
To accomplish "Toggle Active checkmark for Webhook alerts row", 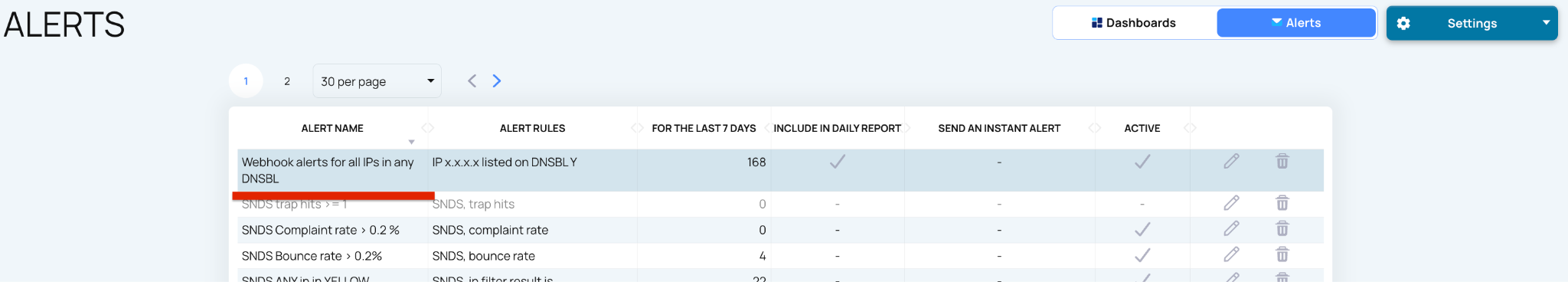I will (x=1142, y=162).
